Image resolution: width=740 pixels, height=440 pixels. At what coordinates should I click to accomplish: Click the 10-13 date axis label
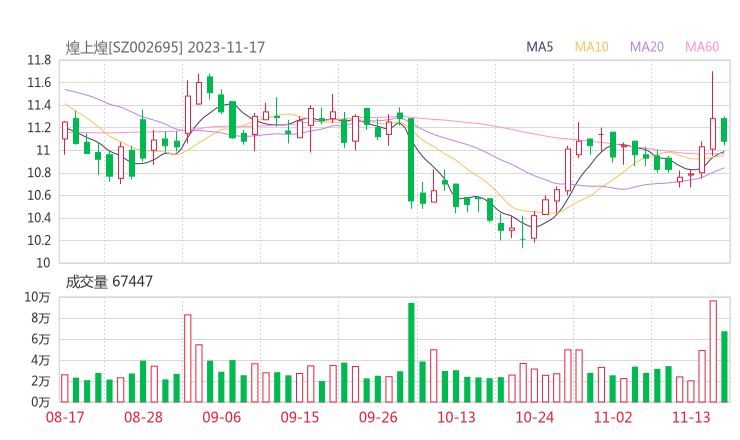coord(456,416)
